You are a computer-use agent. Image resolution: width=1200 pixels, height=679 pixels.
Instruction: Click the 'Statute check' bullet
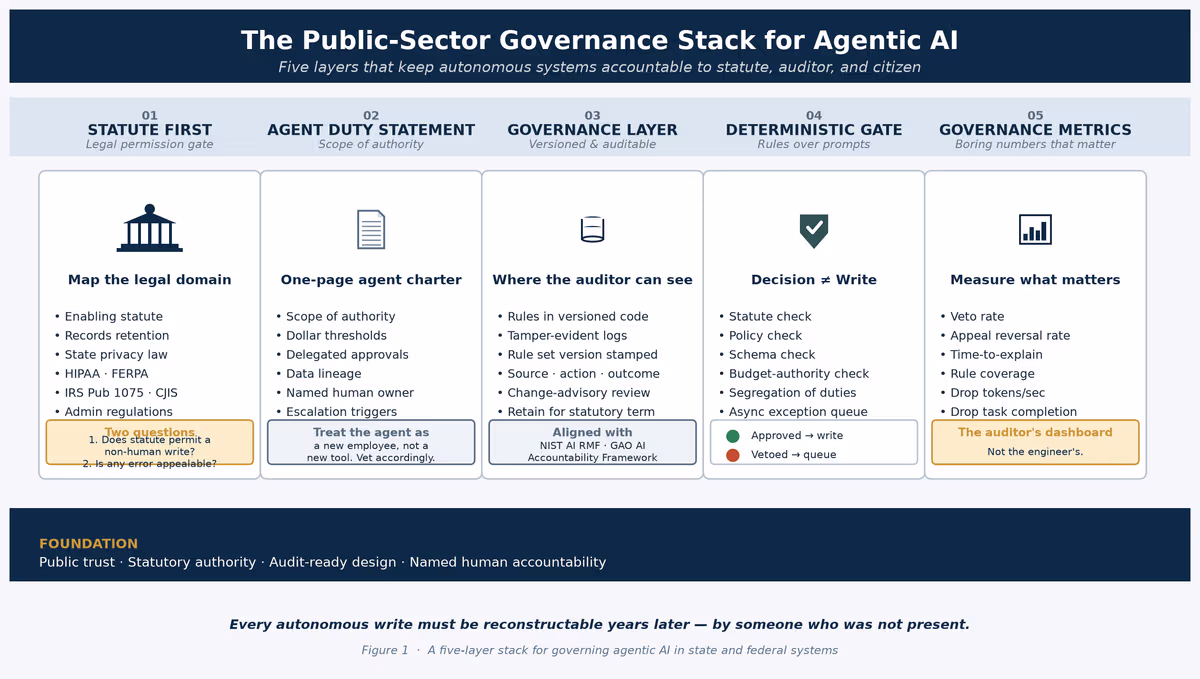[x=765, y=317]
